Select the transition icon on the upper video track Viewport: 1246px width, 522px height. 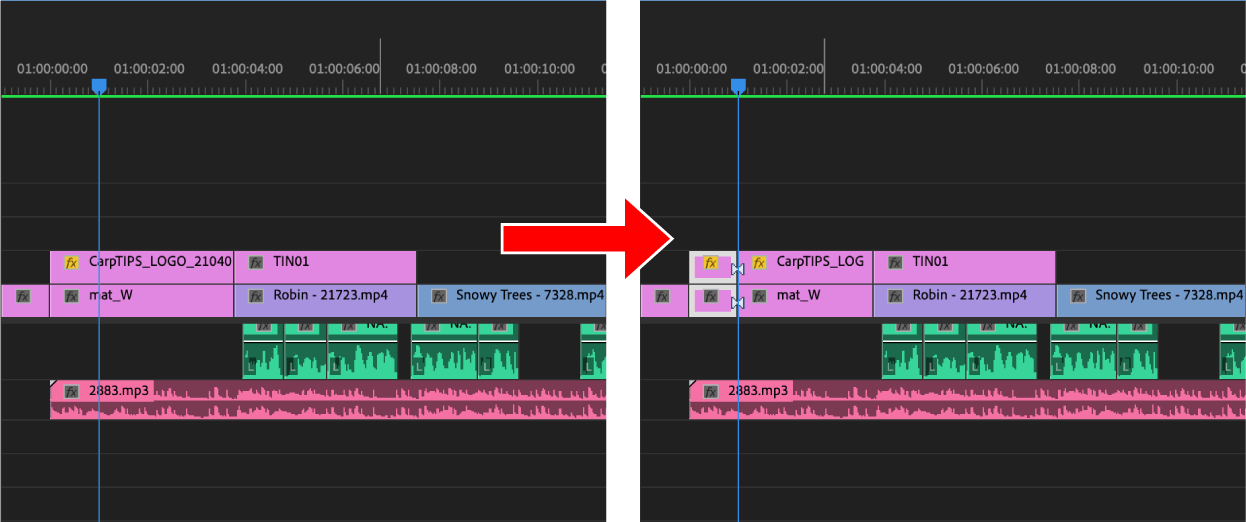(738, 269)
